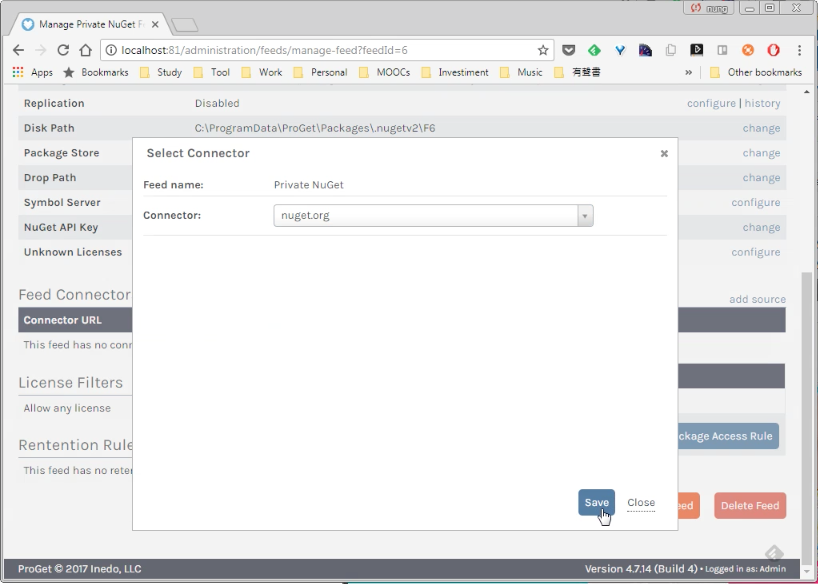818x584 pixels.
Task: Click the Disk Path value text
Action: 315,128
